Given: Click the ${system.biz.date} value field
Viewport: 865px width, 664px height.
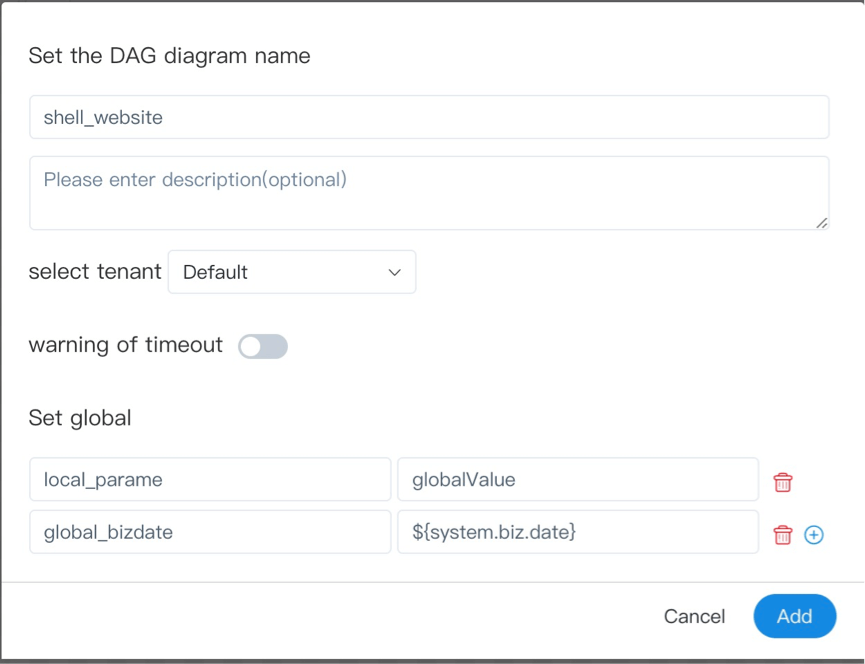Looking at the screenshot, I should tap(577, 532).
